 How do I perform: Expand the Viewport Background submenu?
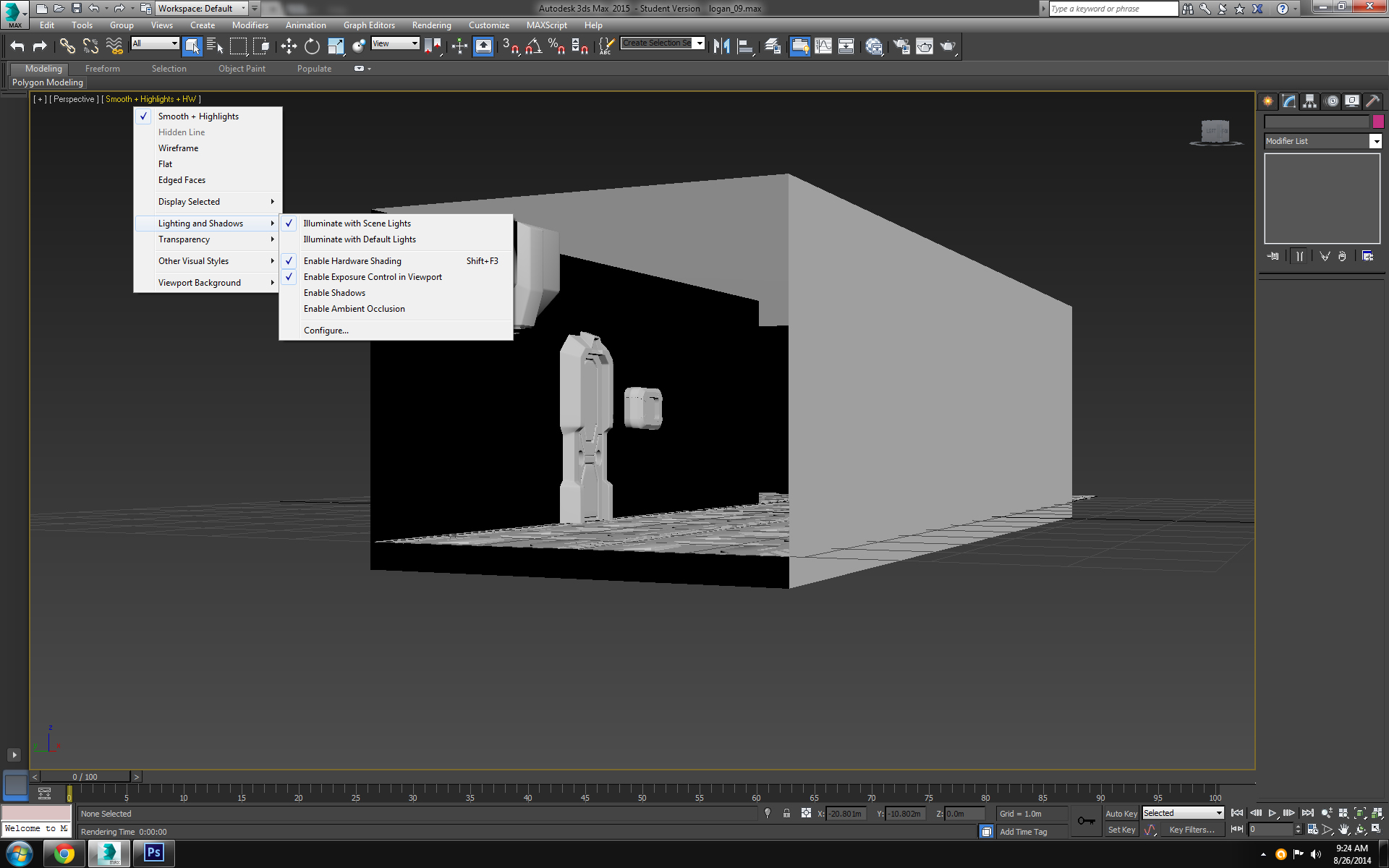(200, 283)
